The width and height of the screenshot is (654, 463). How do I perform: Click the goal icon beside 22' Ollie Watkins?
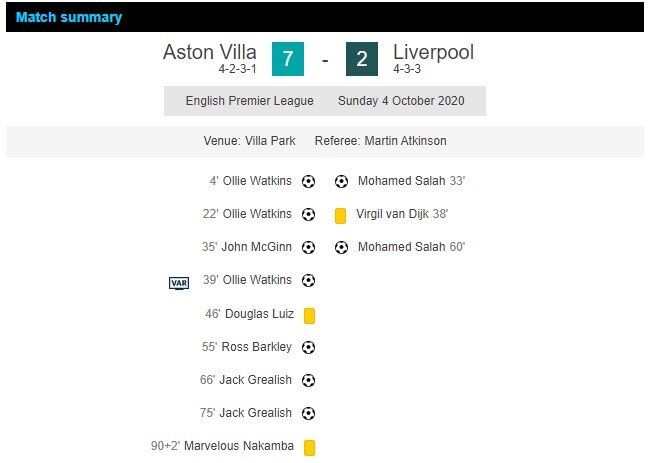[x=309, y=214]
